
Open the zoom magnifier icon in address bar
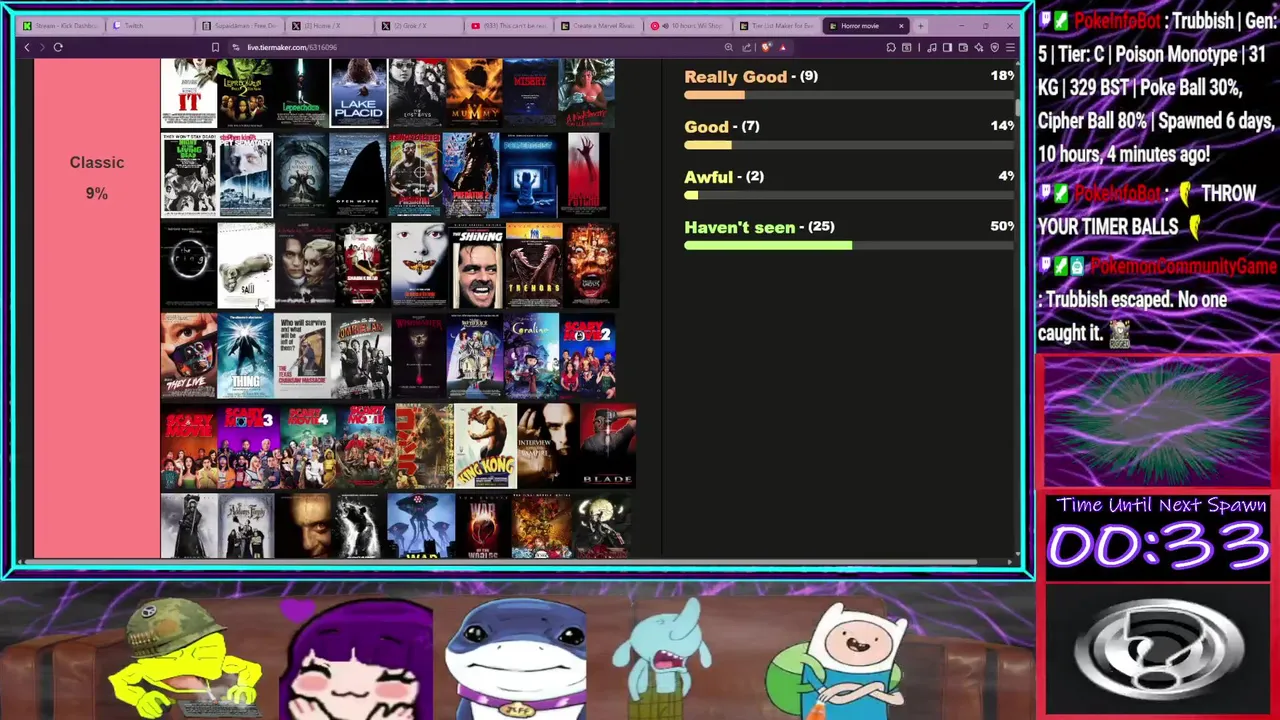click(728, 47)
